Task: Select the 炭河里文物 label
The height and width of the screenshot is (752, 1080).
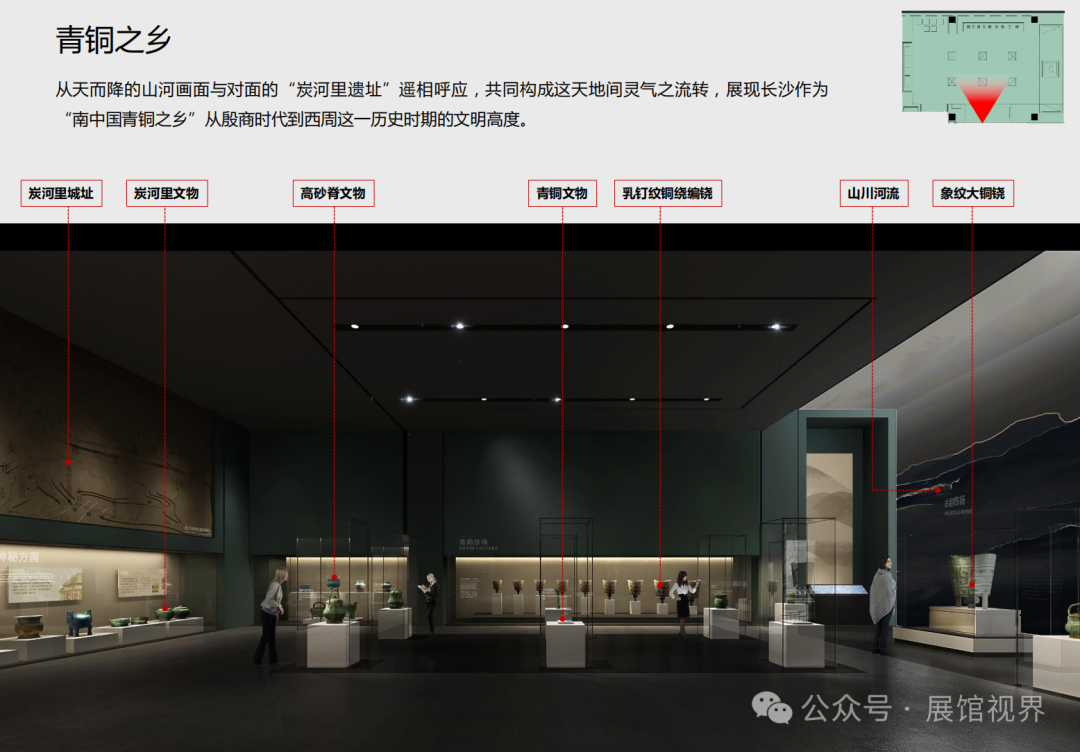Action: 166,193
